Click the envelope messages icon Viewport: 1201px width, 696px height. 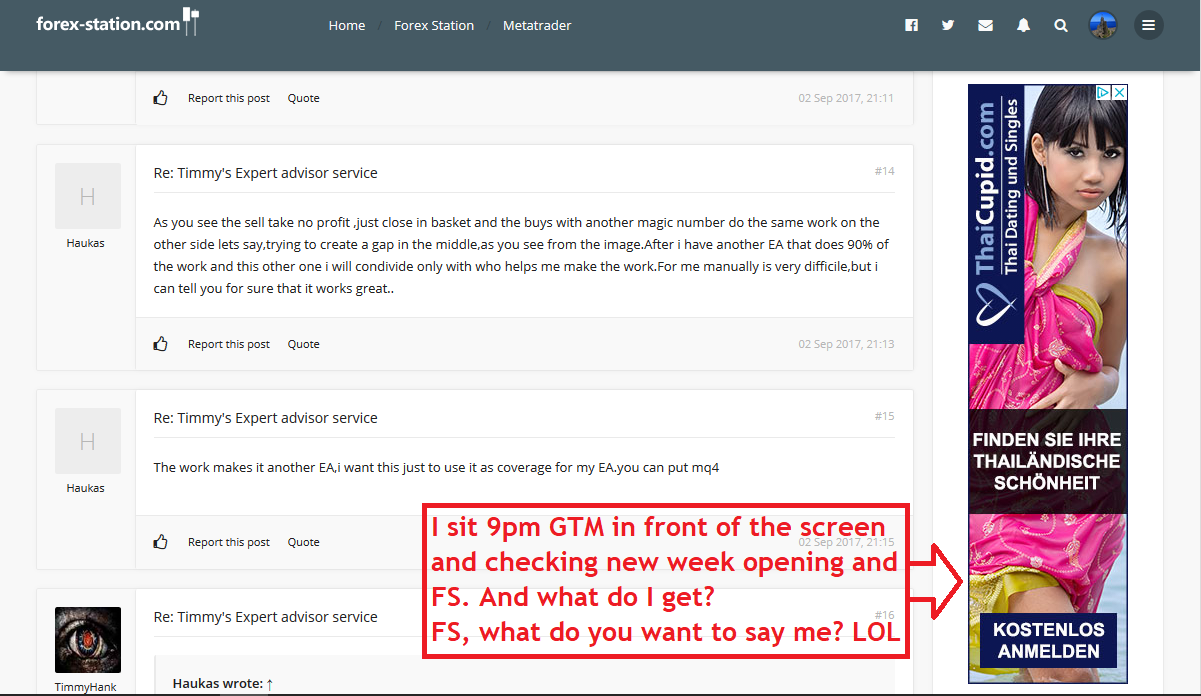tap(986, 26)
